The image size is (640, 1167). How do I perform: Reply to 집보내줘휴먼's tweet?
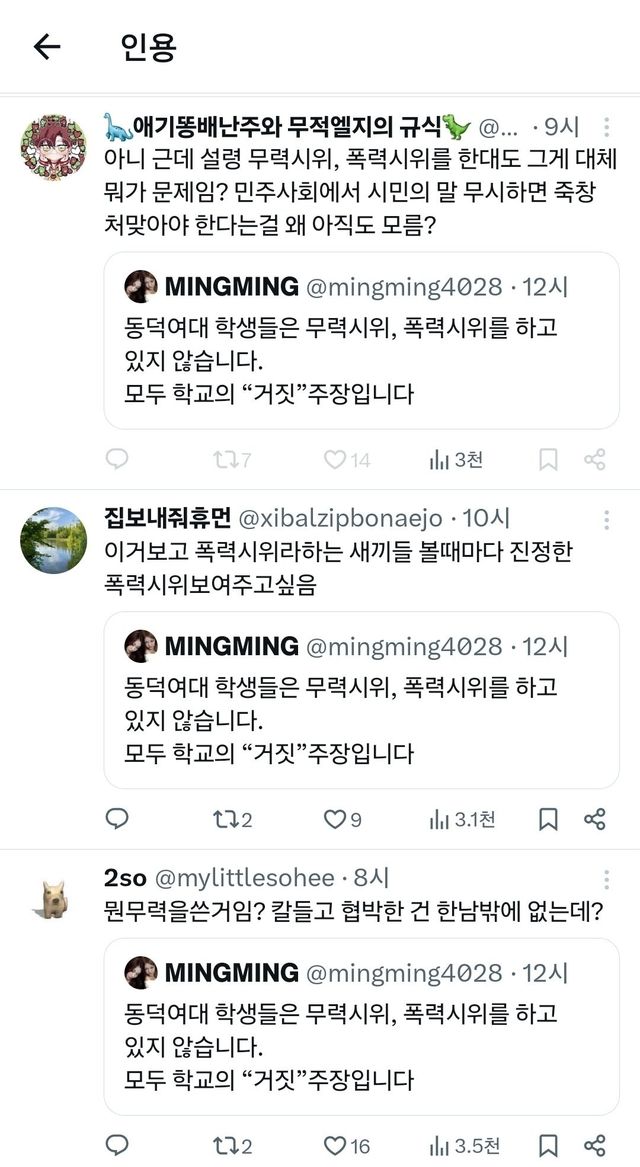[117, 820]
